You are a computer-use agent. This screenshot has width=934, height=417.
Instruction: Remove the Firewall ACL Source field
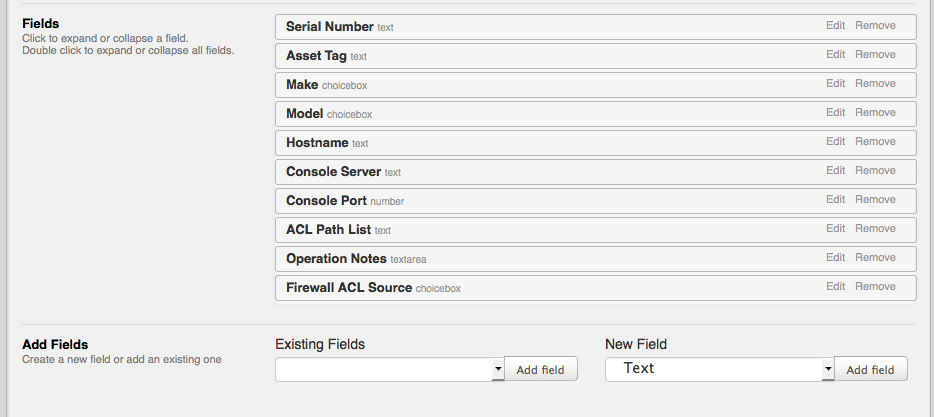[x=875, y=287]
